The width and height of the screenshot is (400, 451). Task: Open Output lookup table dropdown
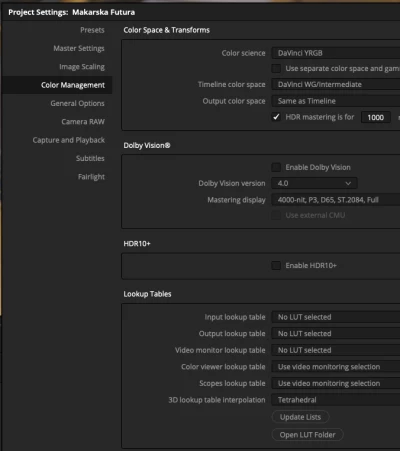[336, 334]
